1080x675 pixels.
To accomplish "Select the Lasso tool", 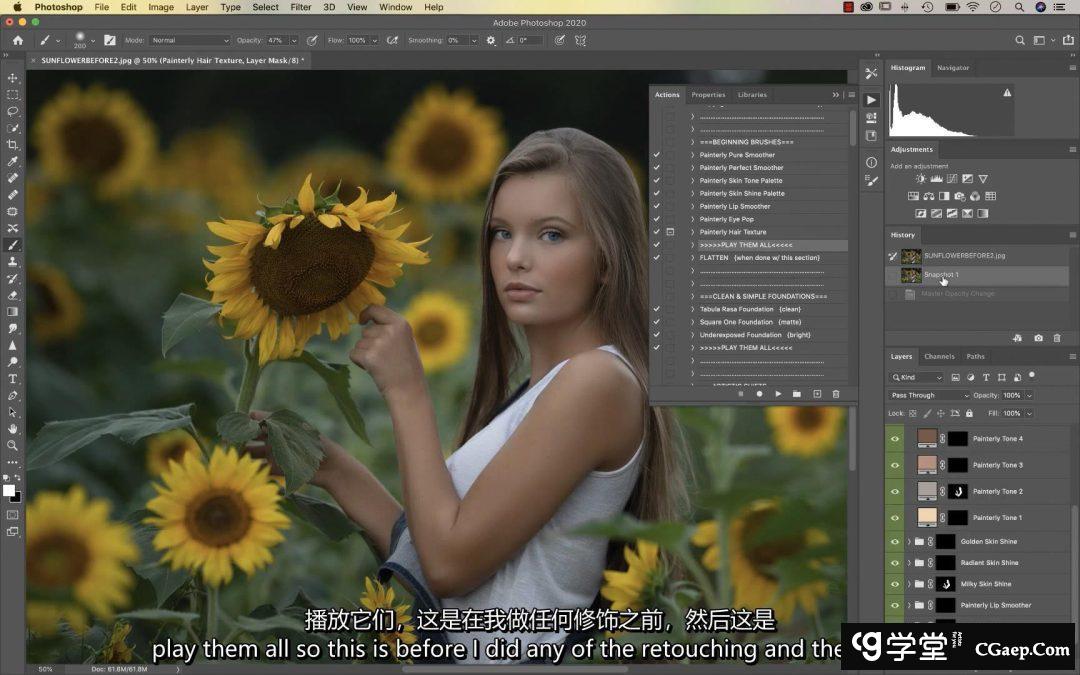I will point(13,111).
